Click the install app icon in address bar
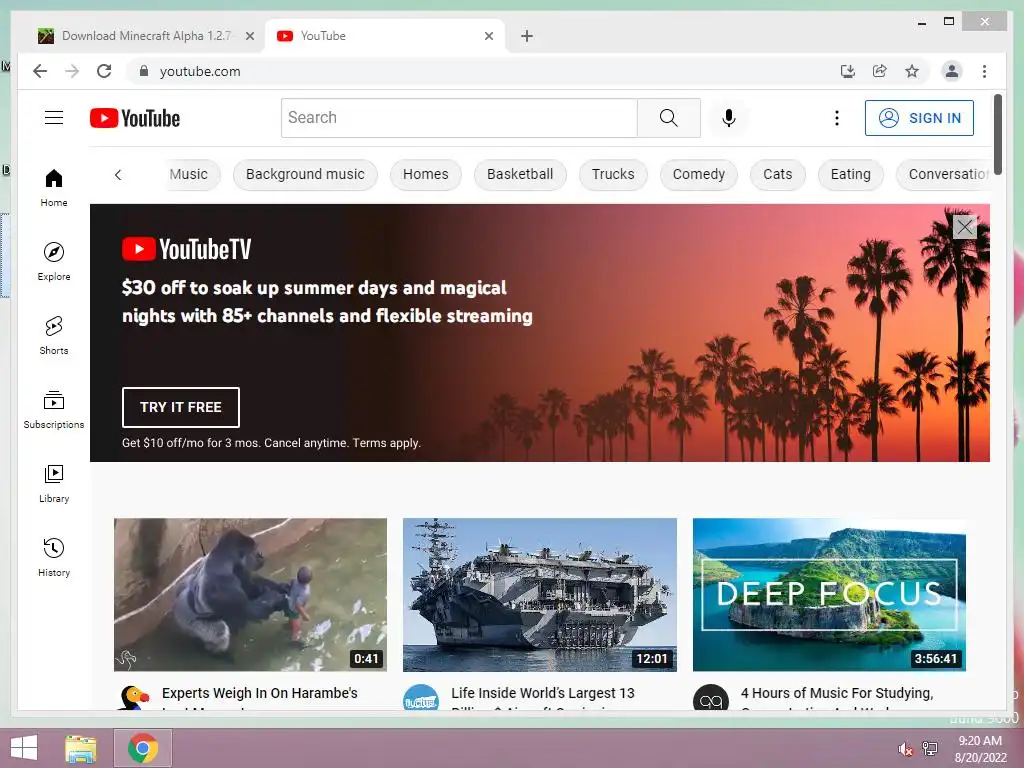 847,71
